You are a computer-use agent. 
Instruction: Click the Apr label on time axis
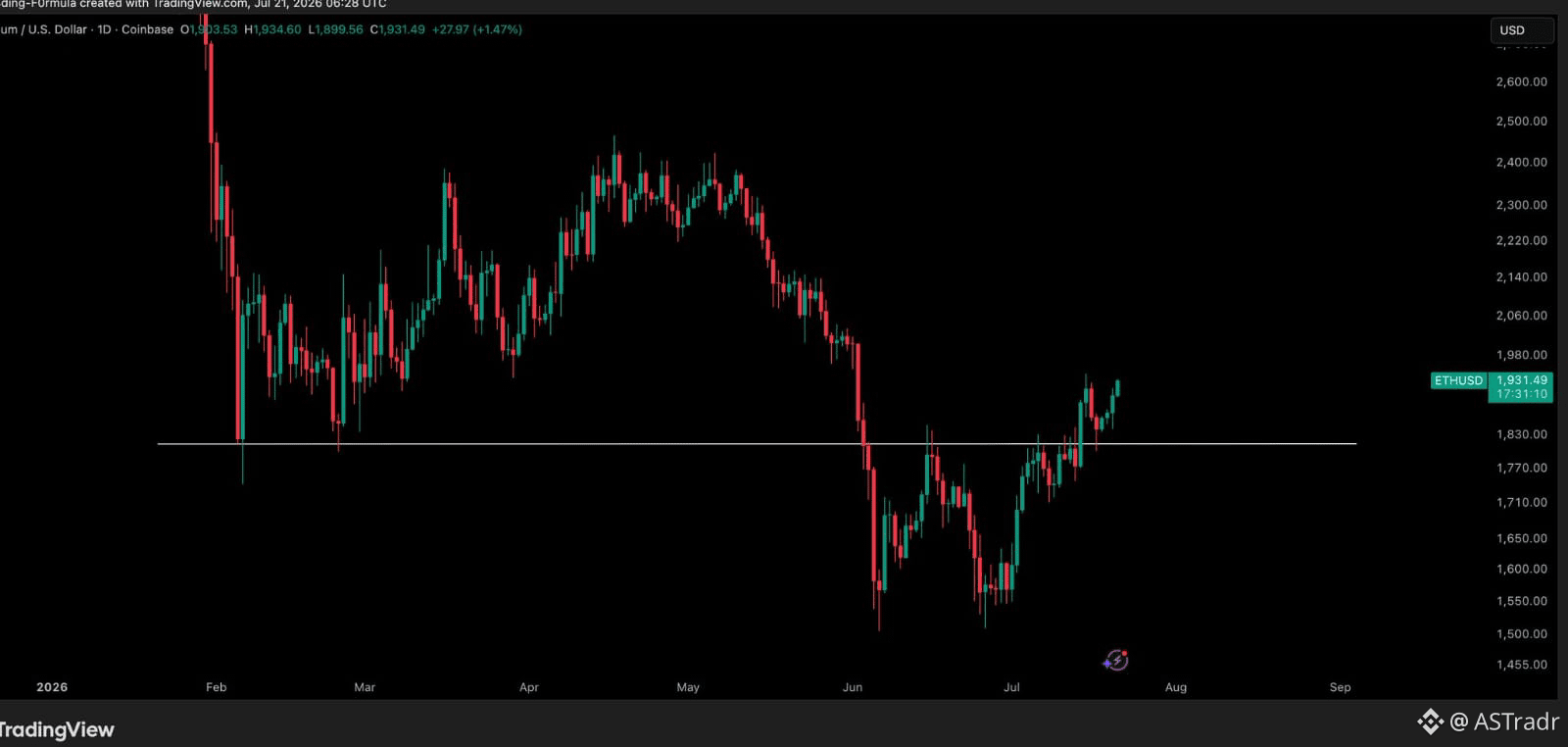pyautogui.click(x=529, y=687)
